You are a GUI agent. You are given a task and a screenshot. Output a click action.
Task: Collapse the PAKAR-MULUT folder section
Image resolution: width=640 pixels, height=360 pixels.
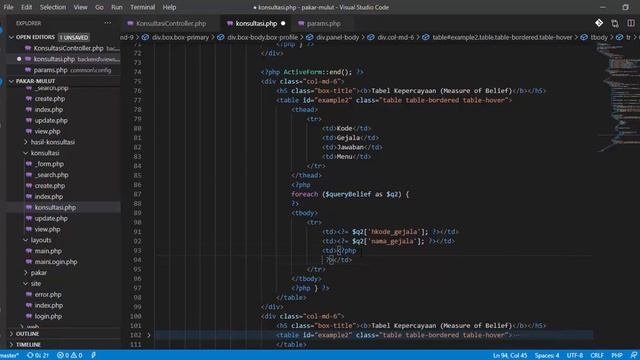[11, 81]
